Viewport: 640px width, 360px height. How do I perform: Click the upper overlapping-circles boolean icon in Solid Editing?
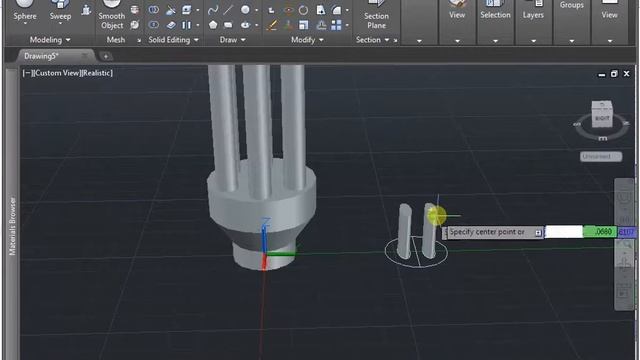[153, 10]
